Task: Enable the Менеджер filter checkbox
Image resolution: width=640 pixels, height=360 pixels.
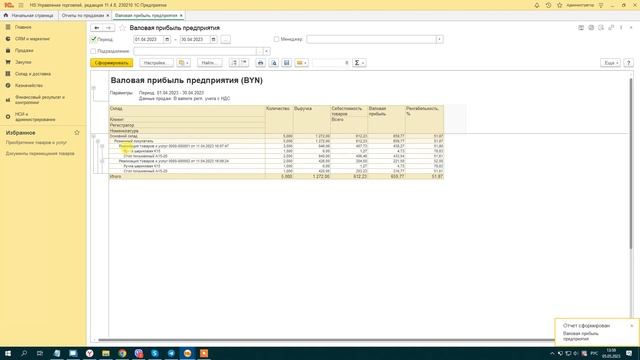Action: point(276,39)
